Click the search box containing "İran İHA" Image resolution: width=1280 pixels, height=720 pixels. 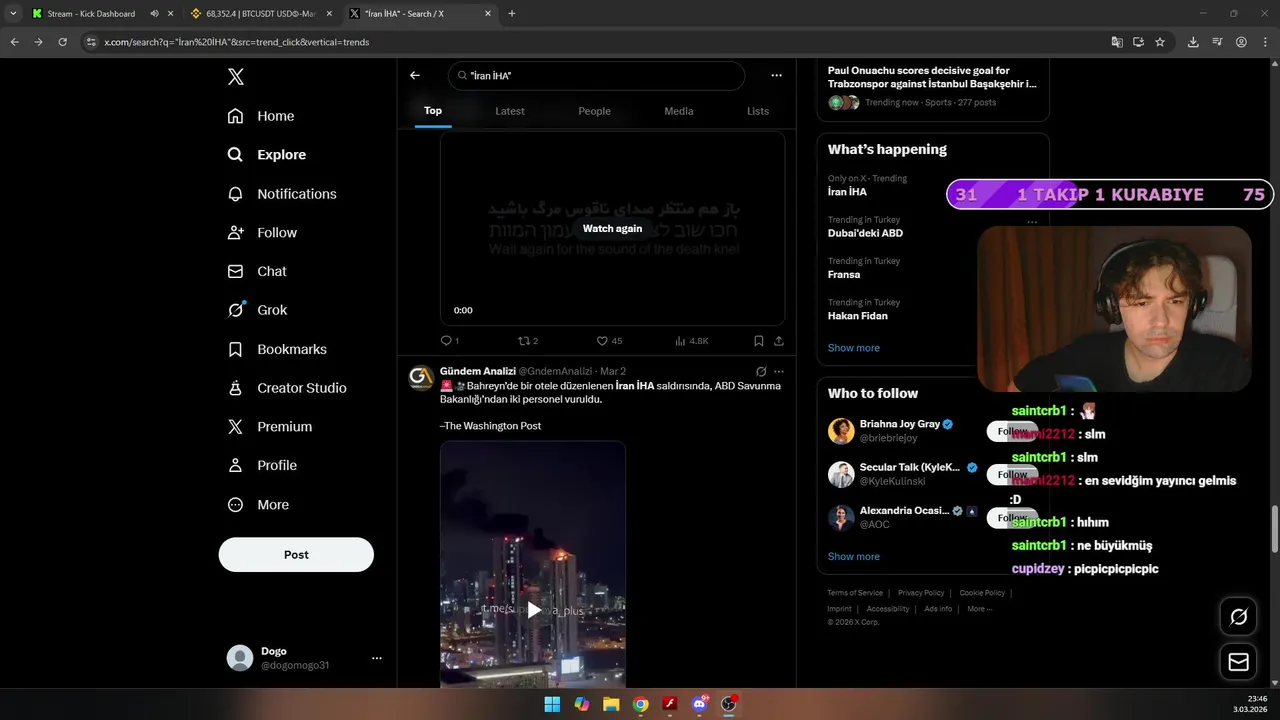(x=596, y=76)
